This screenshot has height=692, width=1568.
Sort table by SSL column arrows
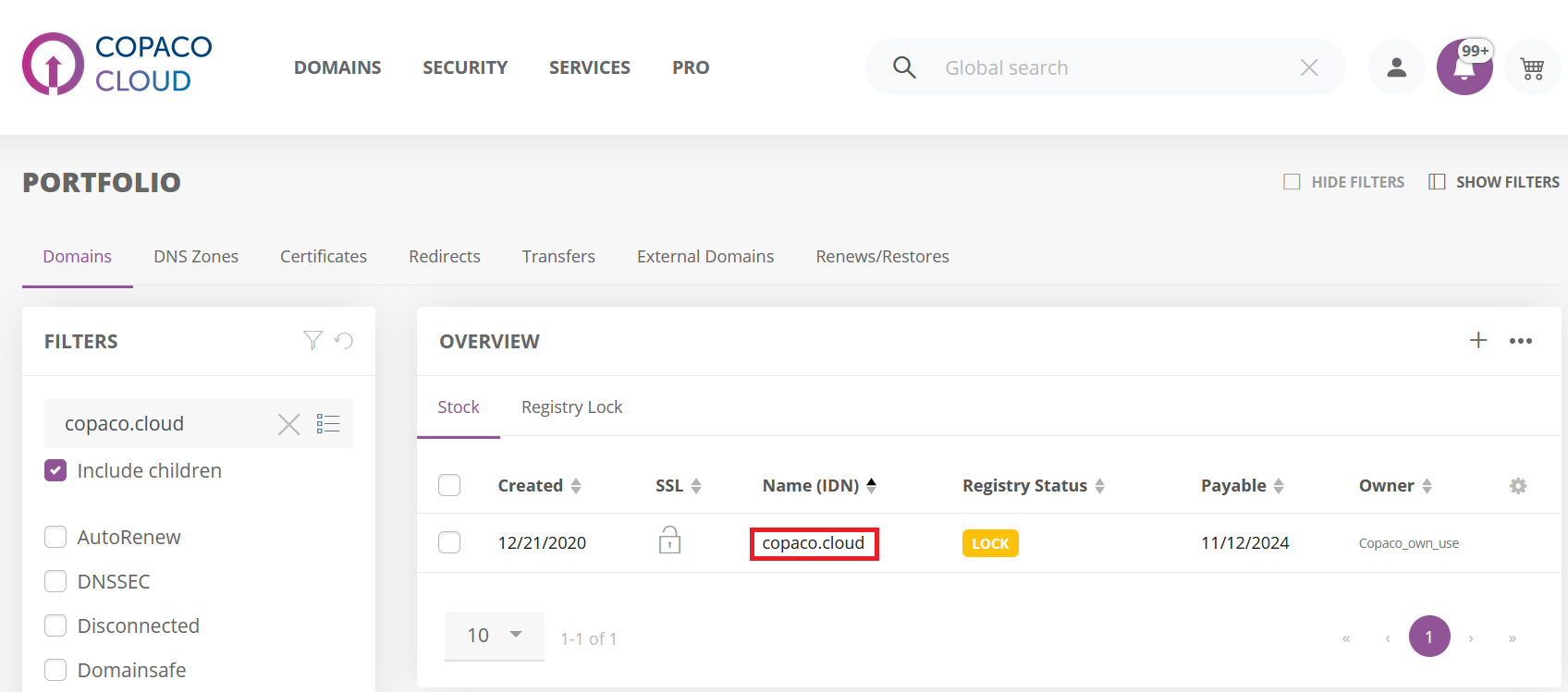(696, 486)
